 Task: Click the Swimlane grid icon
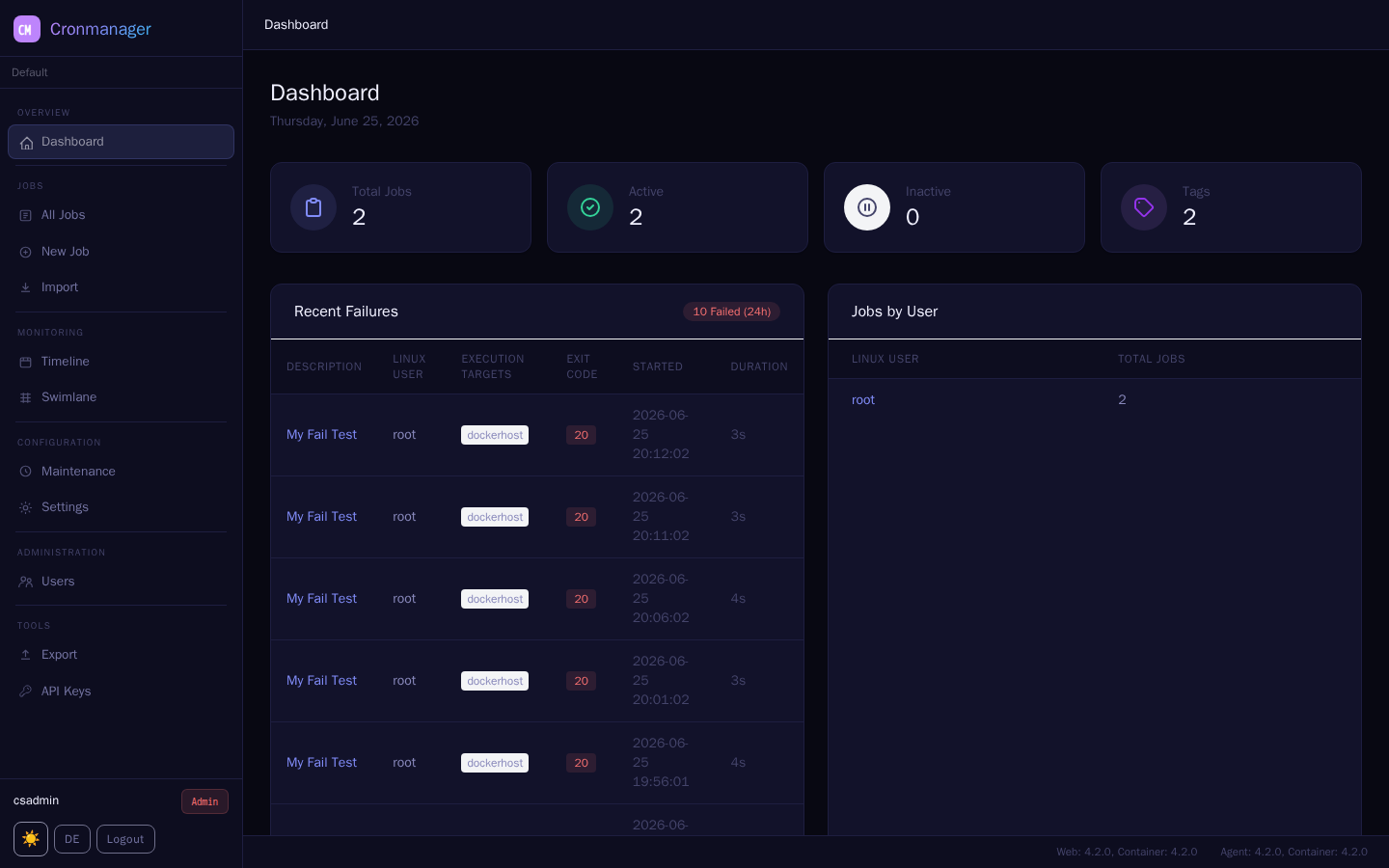pos(26,397)
